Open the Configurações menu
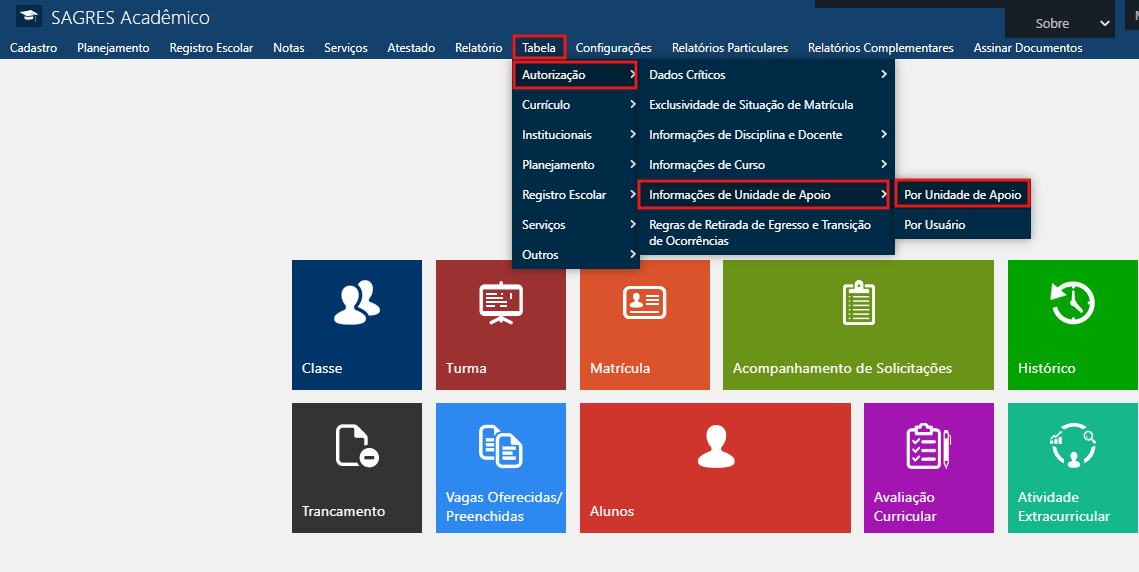The width and height of the screenshot is (1139, 572). pos(614,48)
